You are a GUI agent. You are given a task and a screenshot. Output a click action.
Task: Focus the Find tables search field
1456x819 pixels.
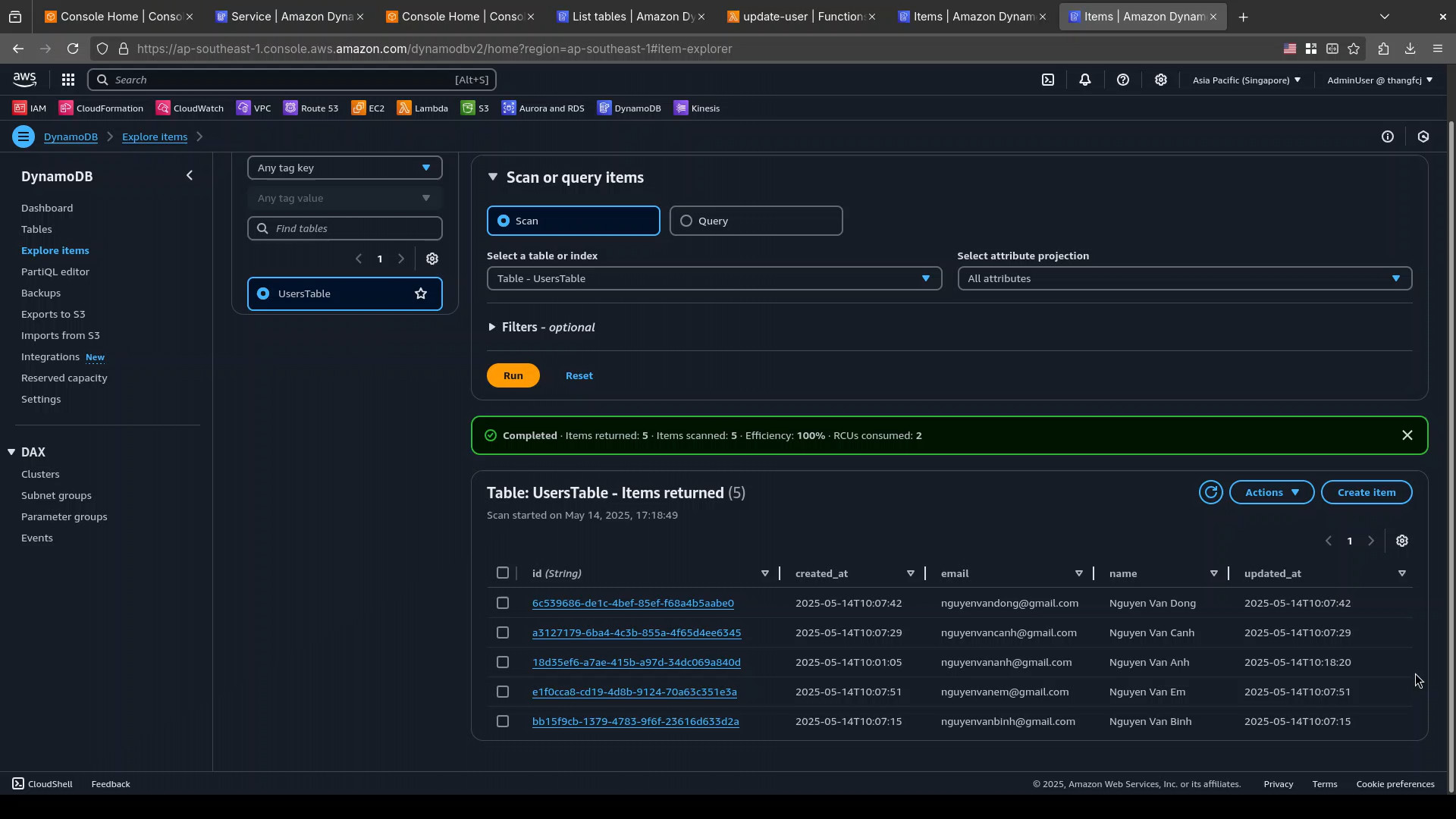pos(345,228)
